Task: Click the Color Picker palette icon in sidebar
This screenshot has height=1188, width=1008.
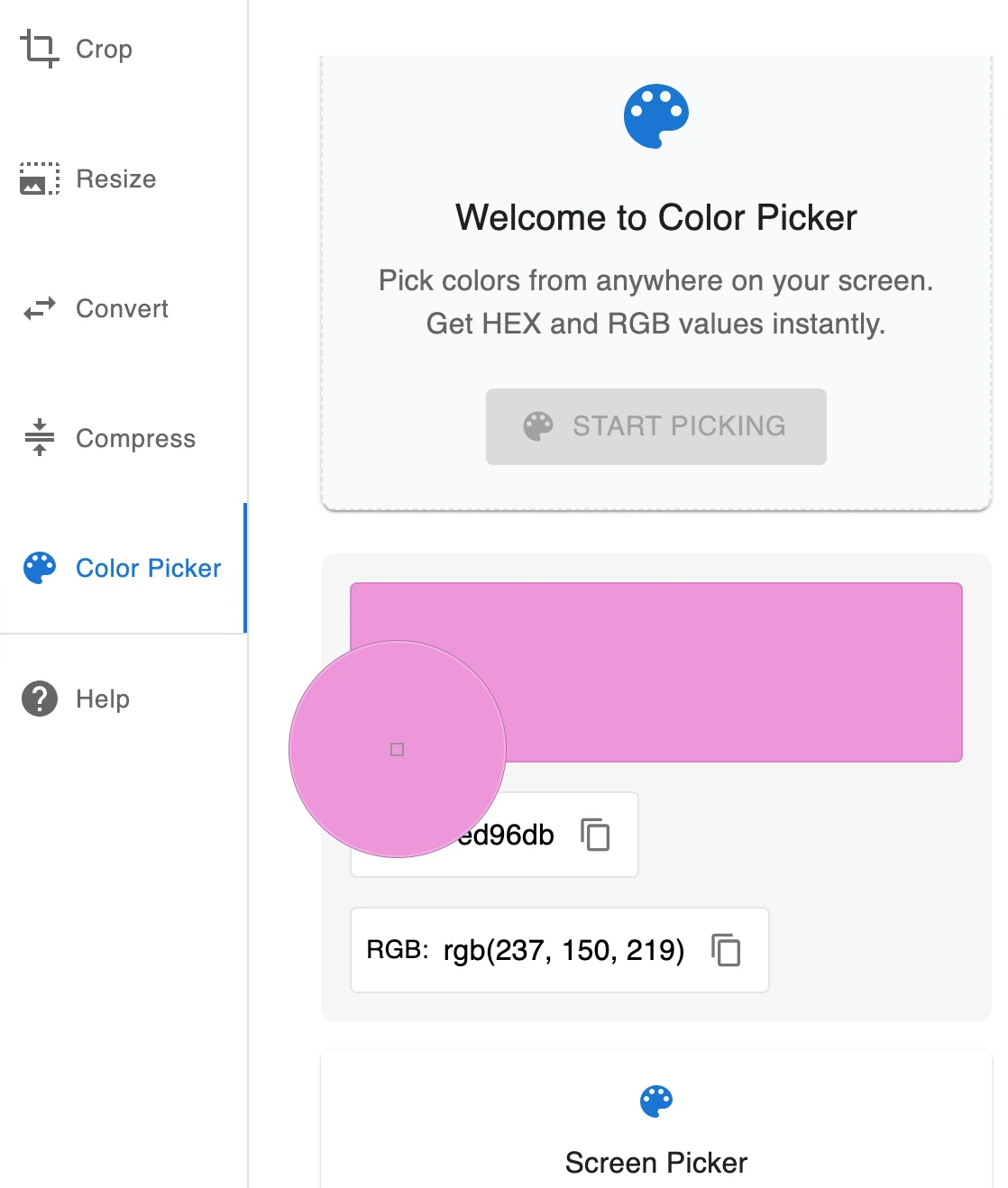Action: tap(40, 568)
